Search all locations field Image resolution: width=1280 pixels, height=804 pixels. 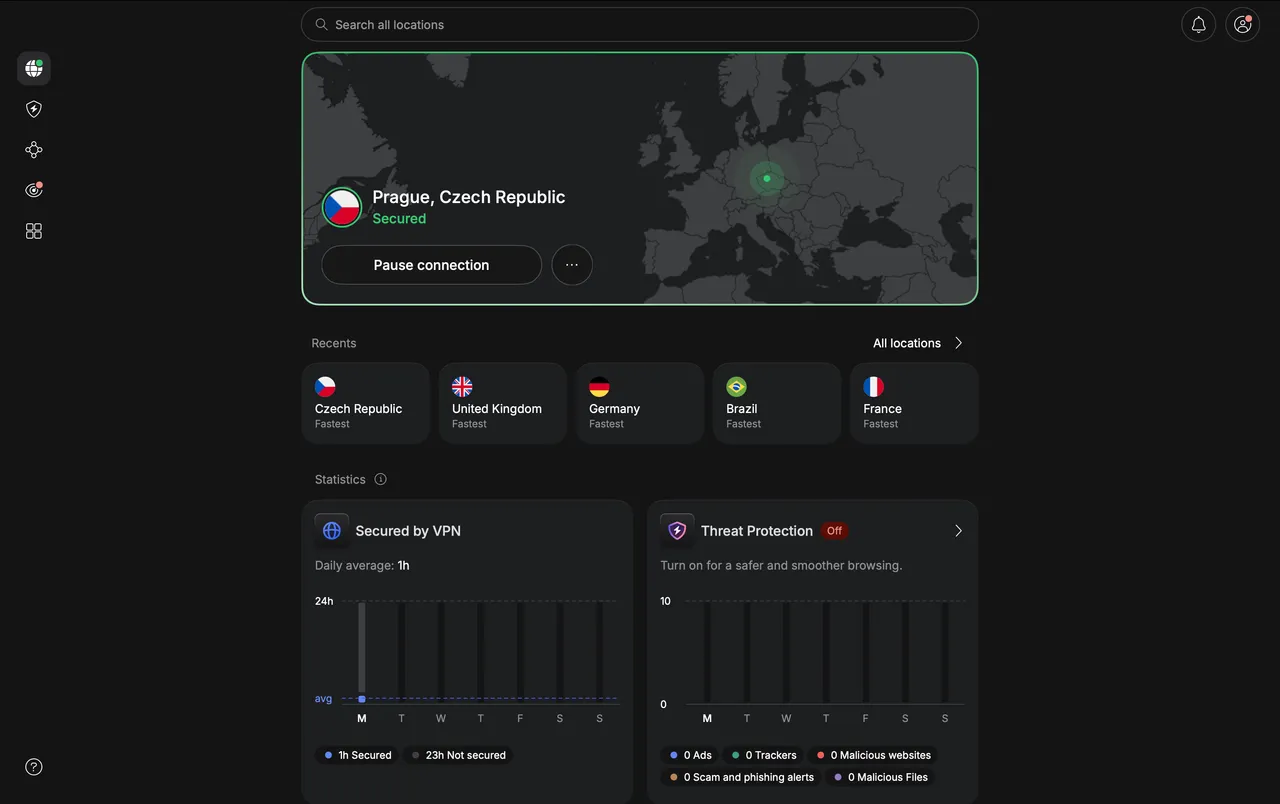(640, 25)
